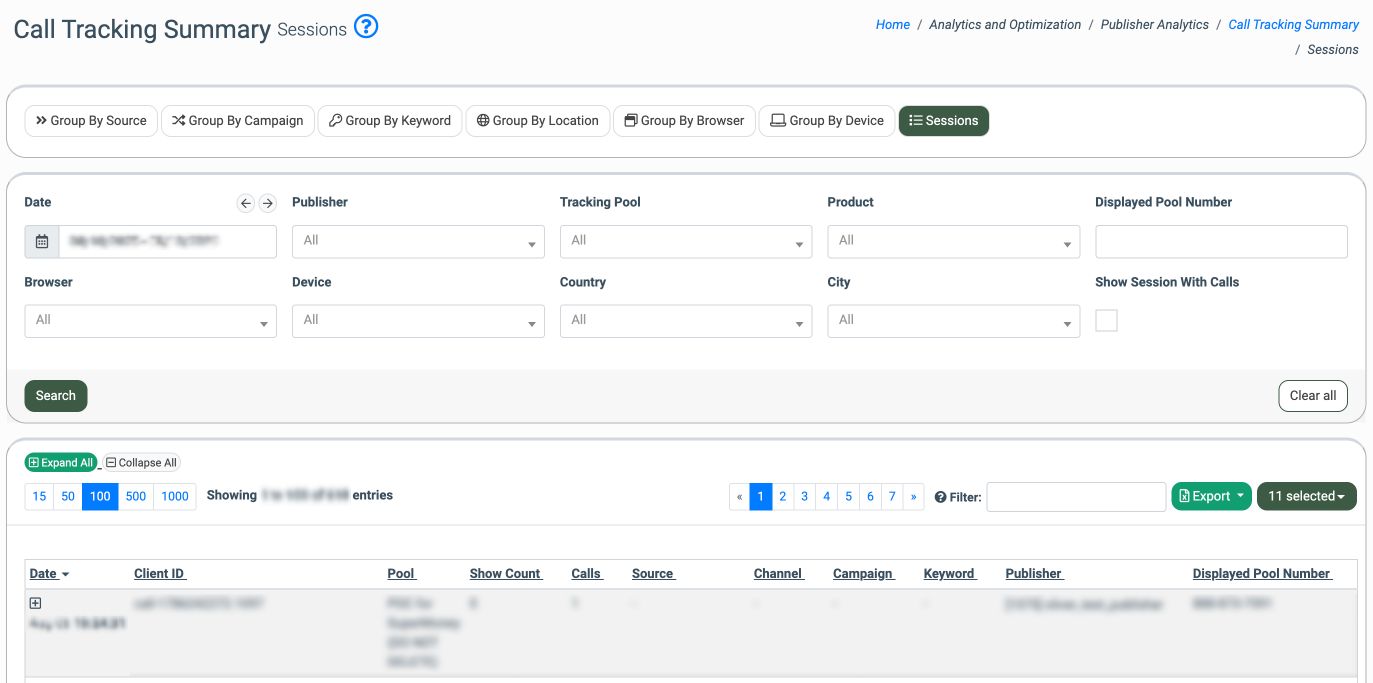
Task: Show 100 entries per page
Action: pos(100,496)
